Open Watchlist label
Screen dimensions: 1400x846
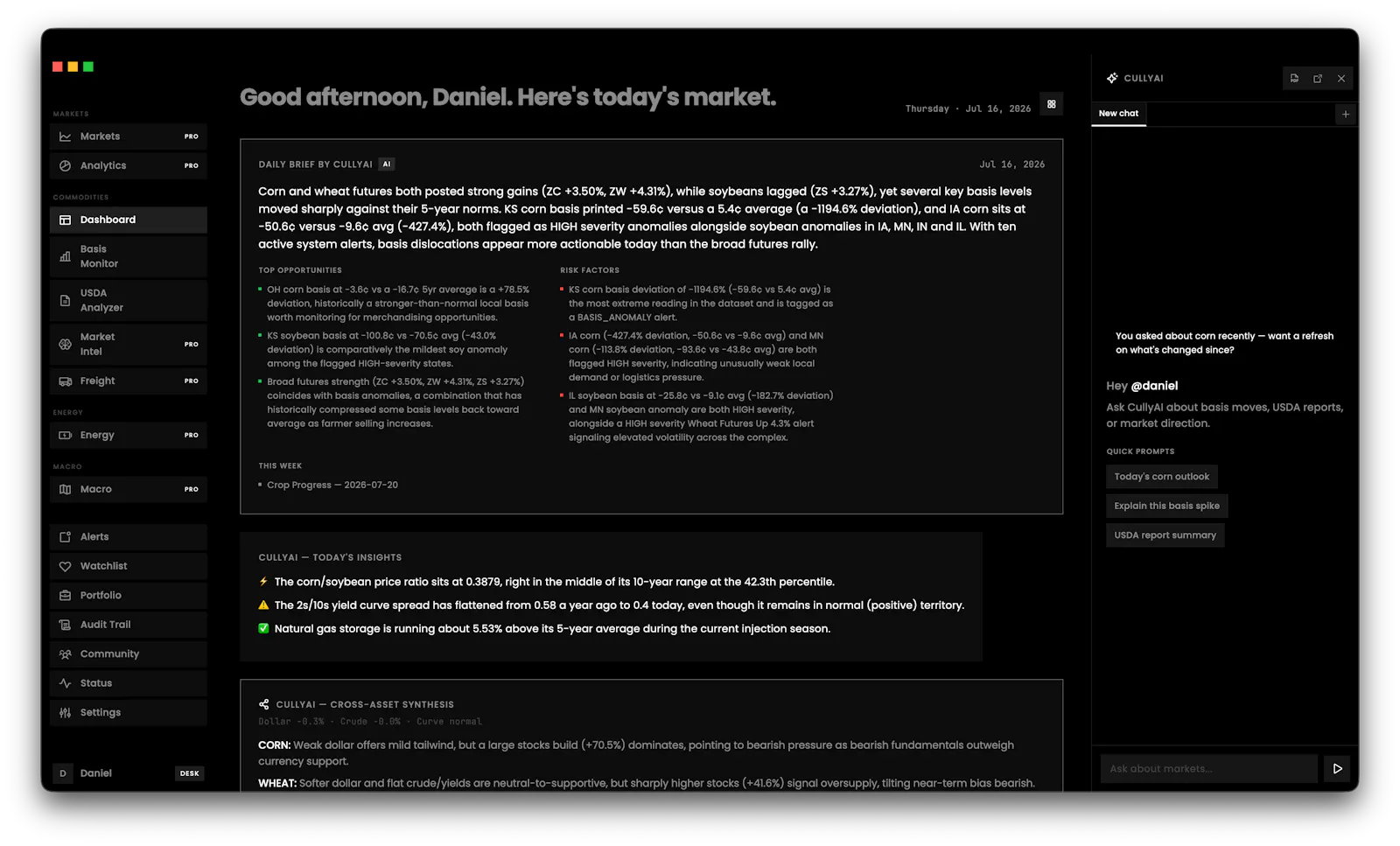tap(104, 566)
